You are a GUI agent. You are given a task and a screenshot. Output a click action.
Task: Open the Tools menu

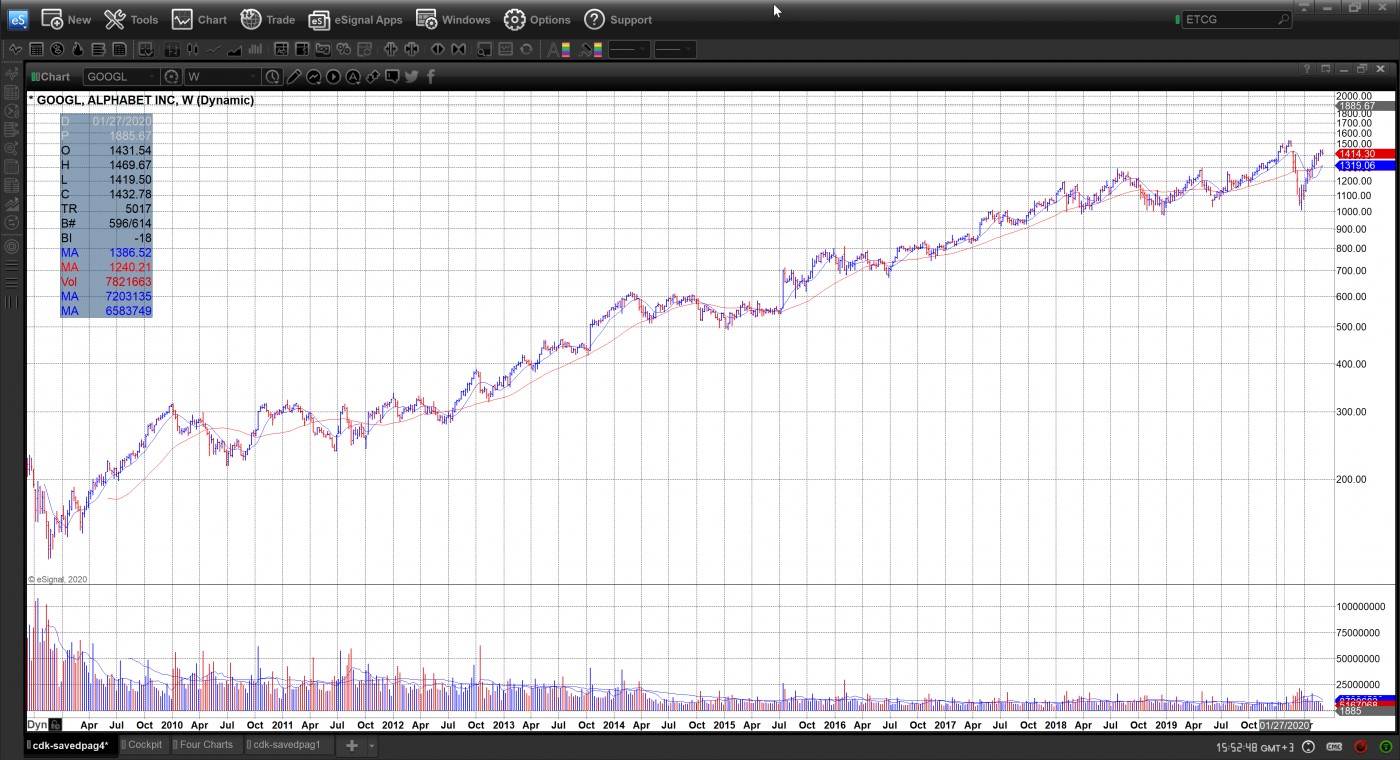pyautogui.click(x=131, y=19)
